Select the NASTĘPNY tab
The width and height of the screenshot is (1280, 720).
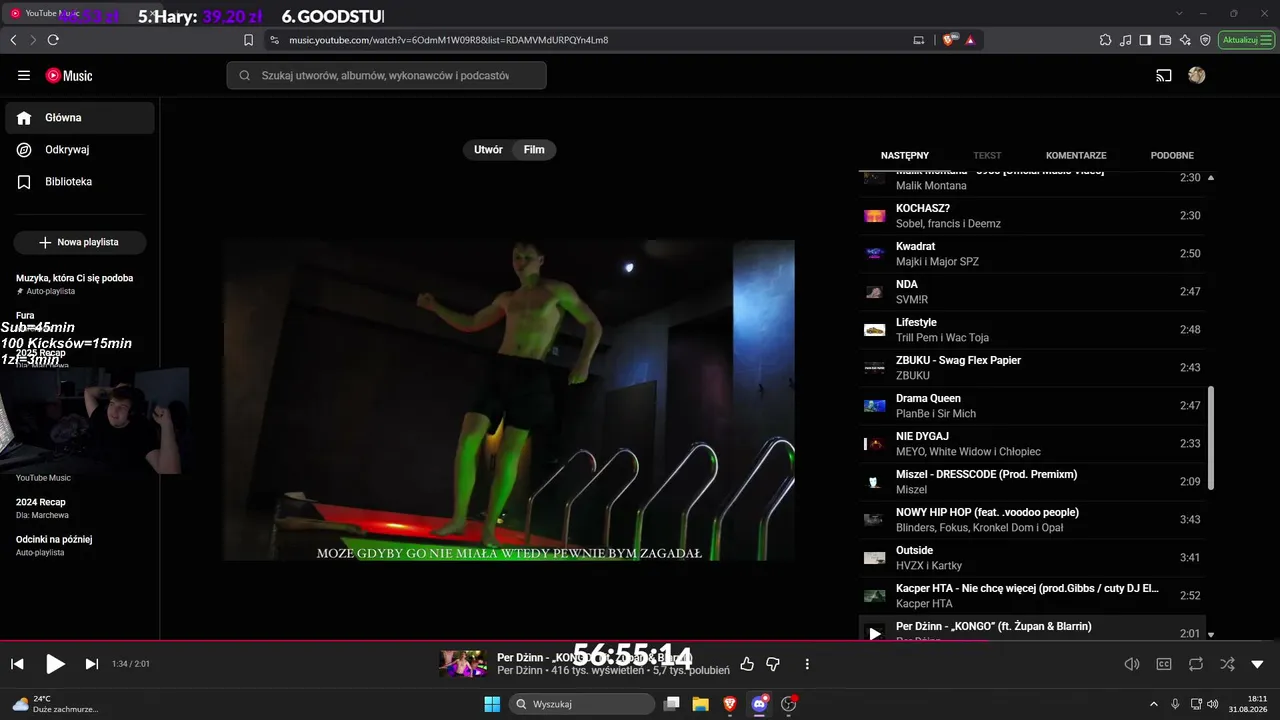point(905,156)
